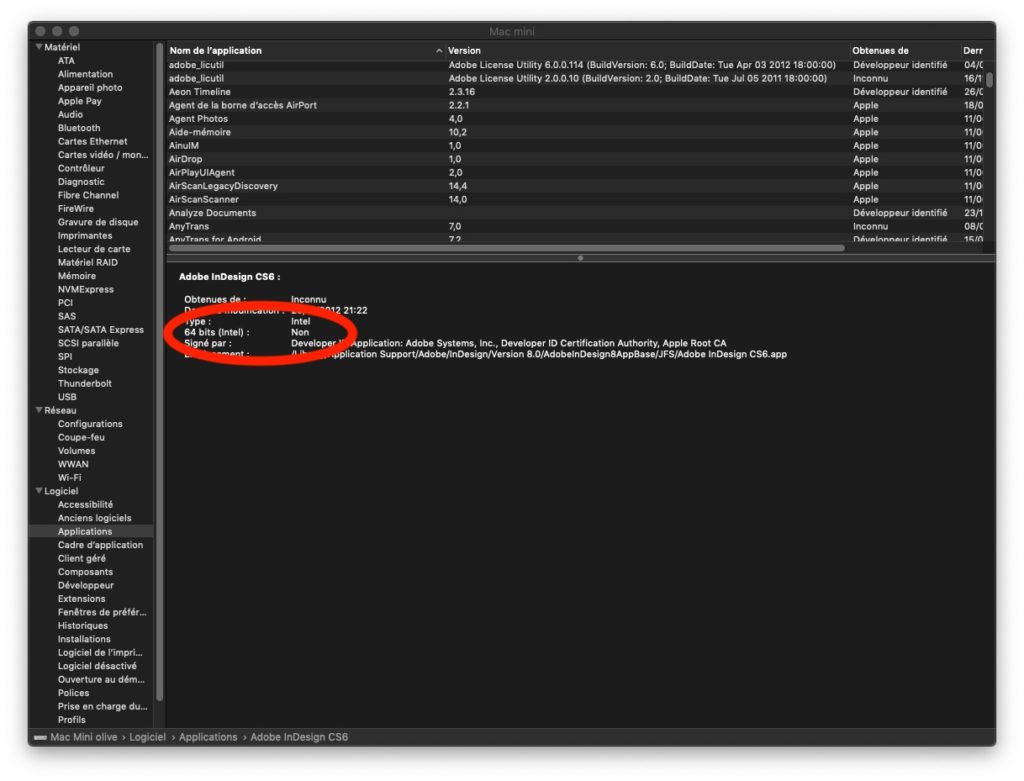Select Contrôleur in the sidebar
1024x781 pixels.
81,168
